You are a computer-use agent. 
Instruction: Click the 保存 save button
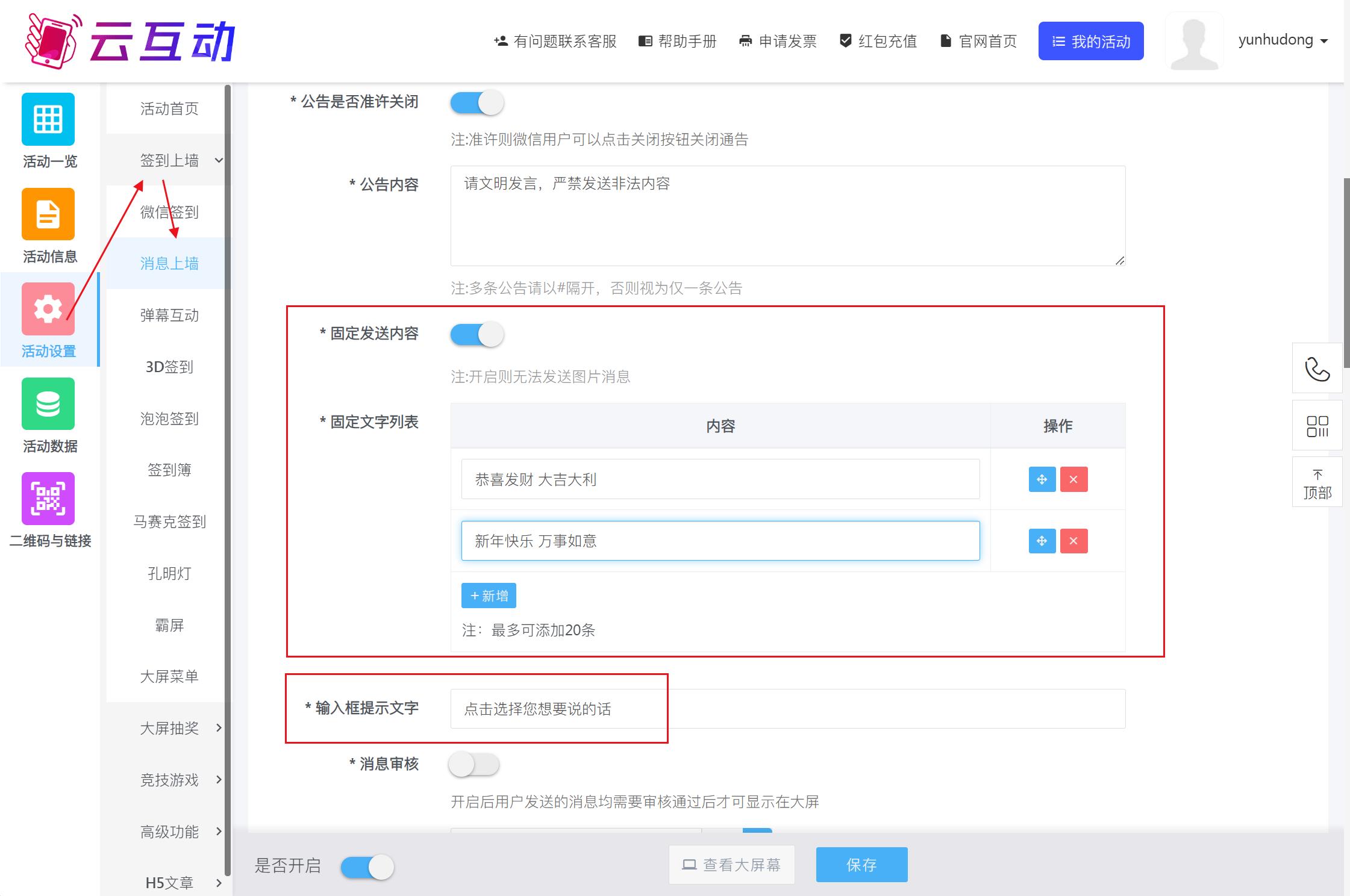(861, 865)
